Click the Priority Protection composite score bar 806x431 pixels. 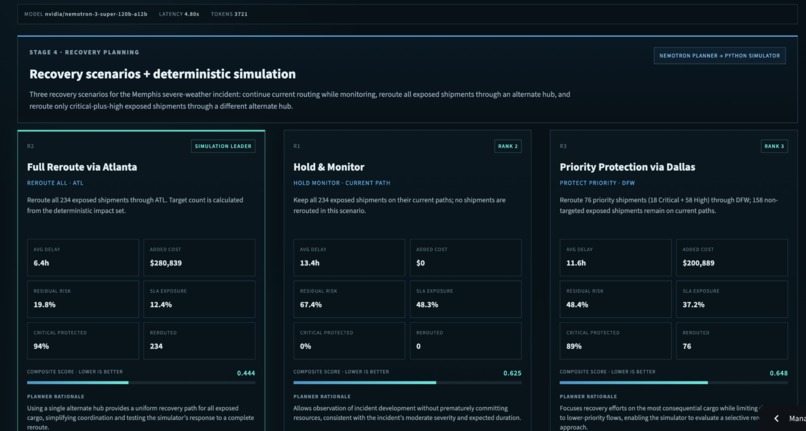(x=673, y=383)
